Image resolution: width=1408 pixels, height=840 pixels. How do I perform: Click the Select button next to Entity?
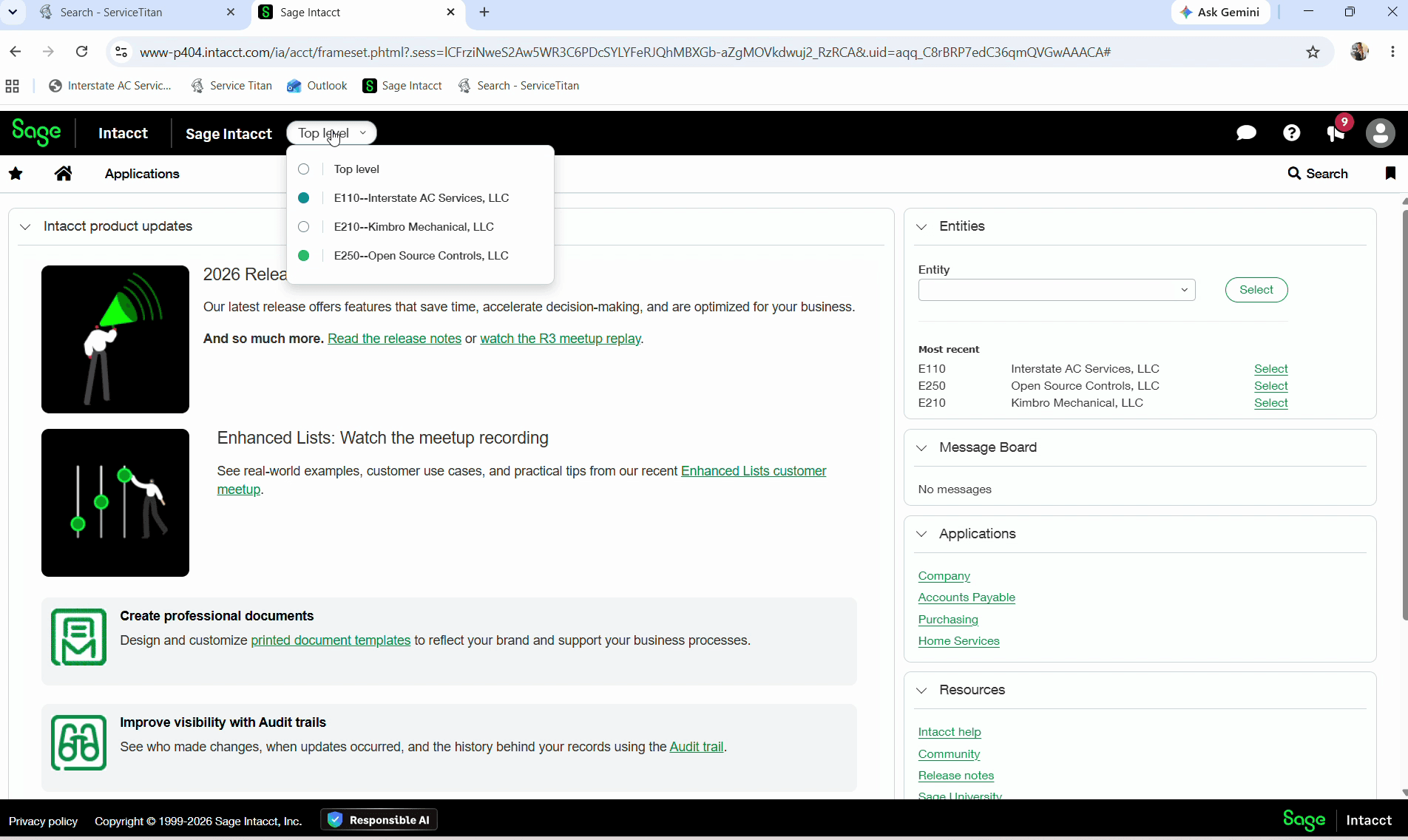(1256, 290)
